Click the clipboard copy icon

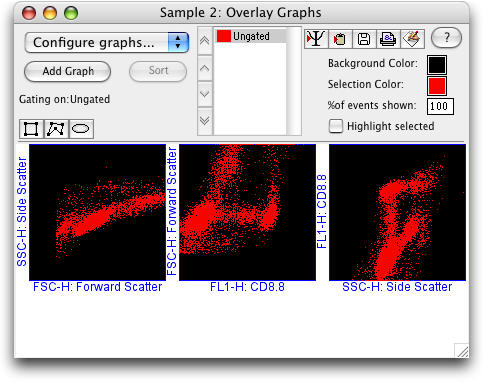pyautogui.click(x=340, y=39)
